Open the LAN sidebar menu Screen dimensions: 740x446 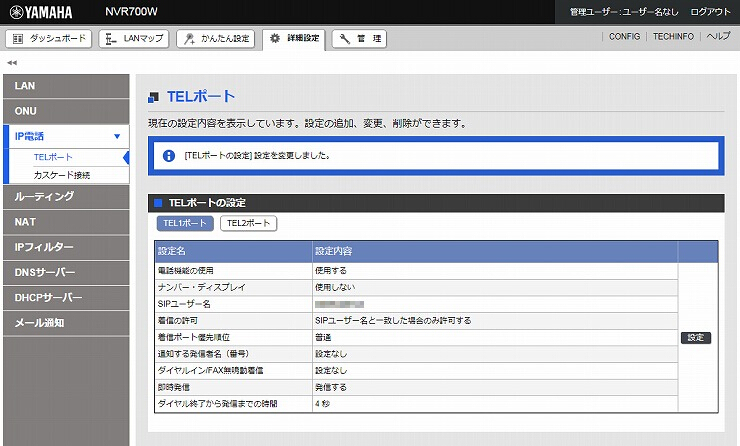point(66,86)
